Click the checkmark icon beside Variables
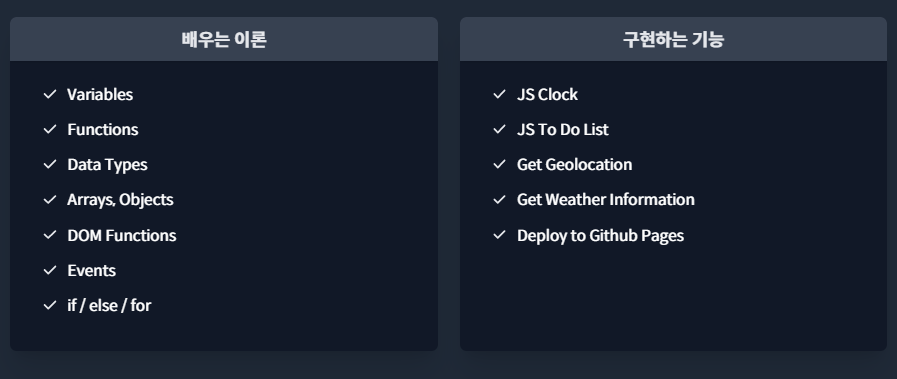This screenshot has height=379, width=897. tap(50, 94)
